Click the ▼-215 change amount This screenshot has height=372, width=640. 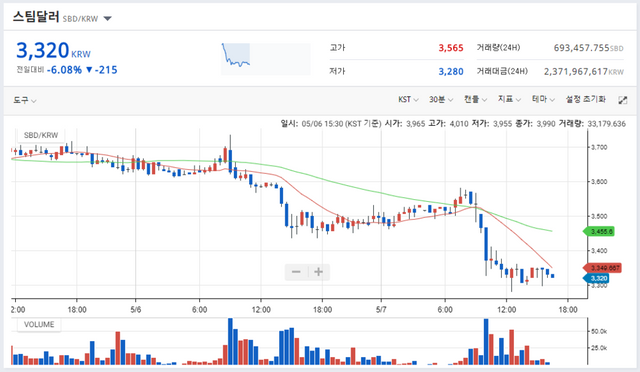click(102, 70)
